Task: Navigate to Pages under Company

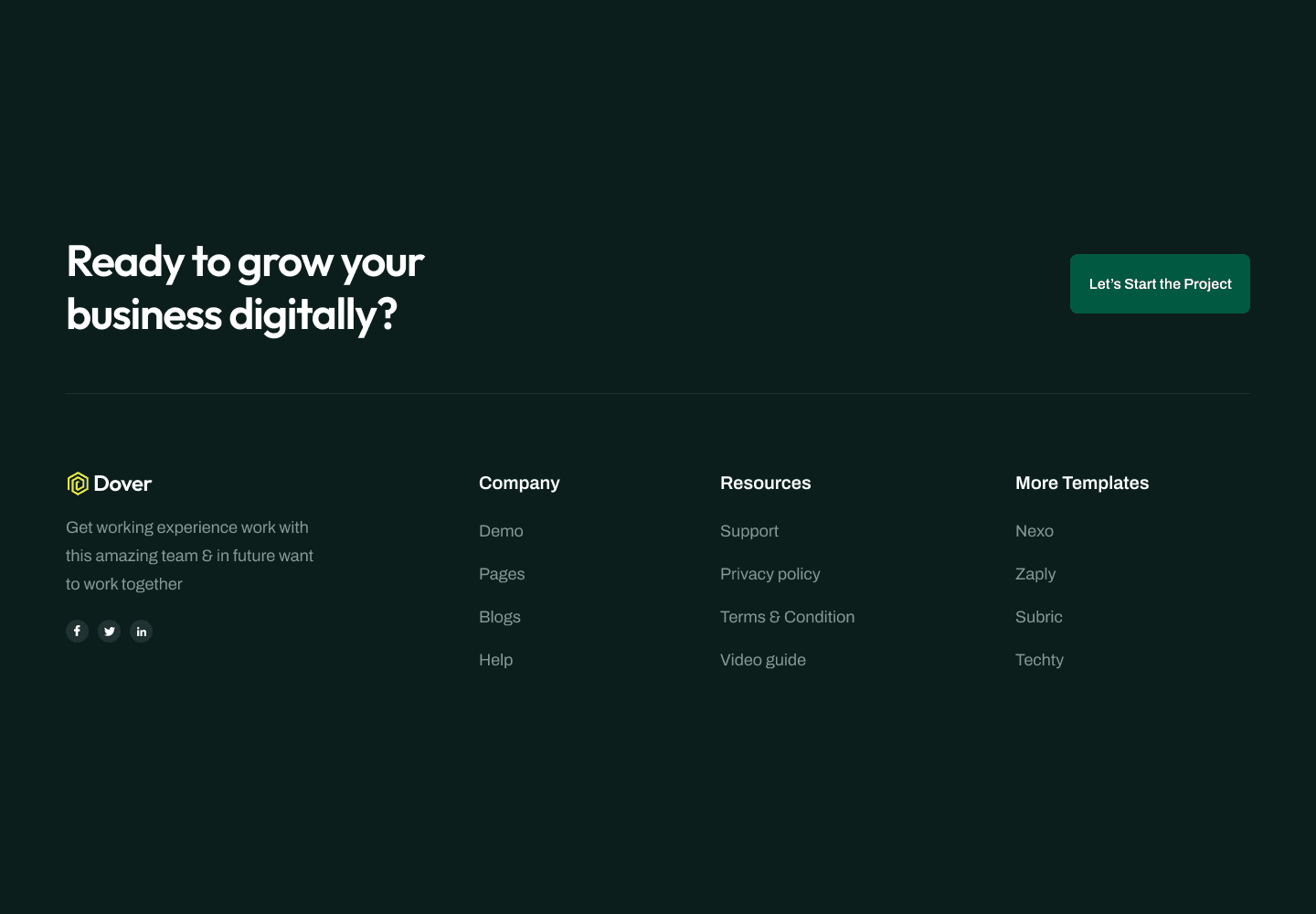Action: [502, 574]
